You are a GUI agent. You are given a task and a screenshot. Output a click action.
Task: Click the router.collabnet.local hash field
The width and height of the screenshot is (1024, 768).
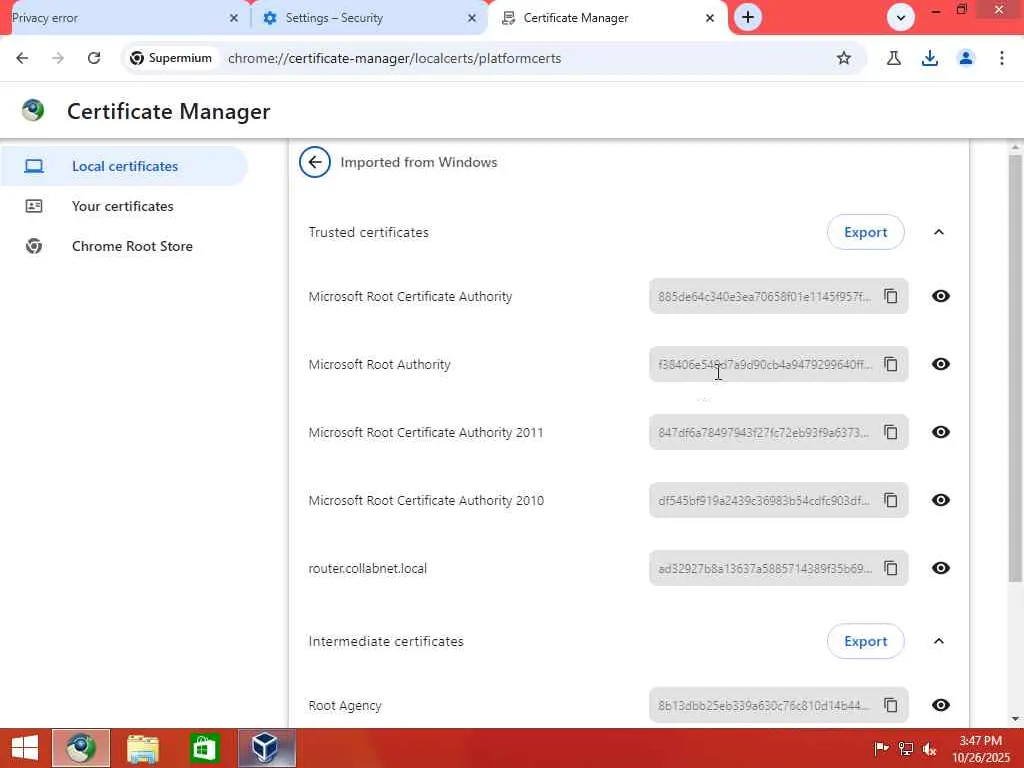click(x=778, y=568)
